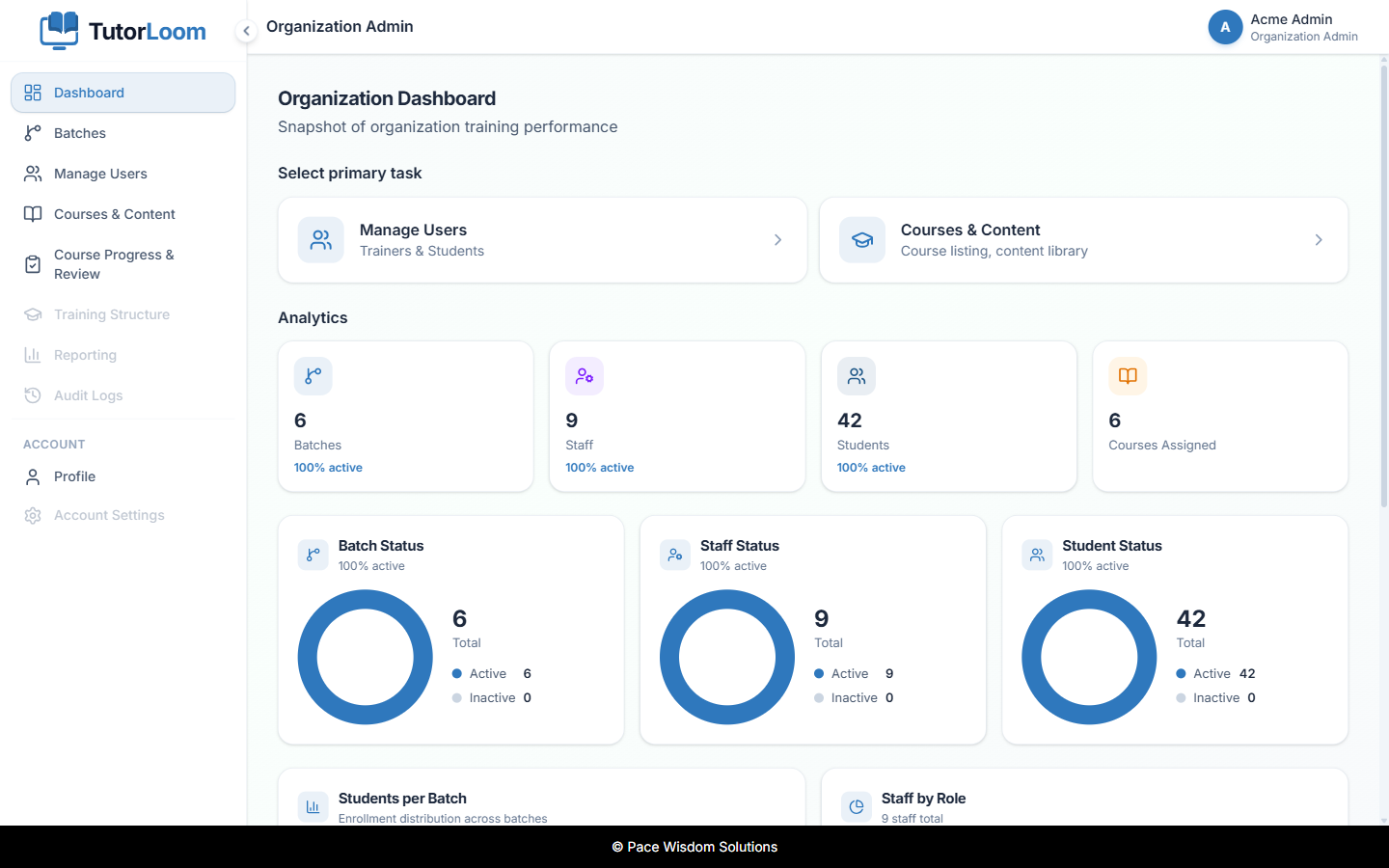Click the Batch Status donut chart
This screenshot has height=868, width=1389.
(x=366, y=657)
